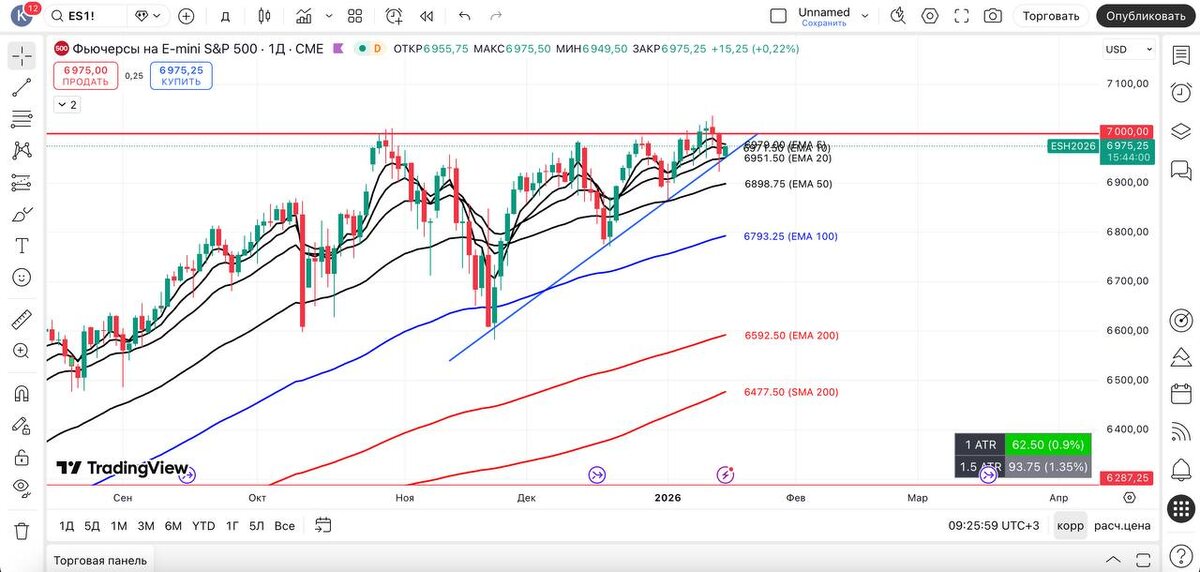
Task: Open the emoji and icons tool
Action: click(21, 277)
